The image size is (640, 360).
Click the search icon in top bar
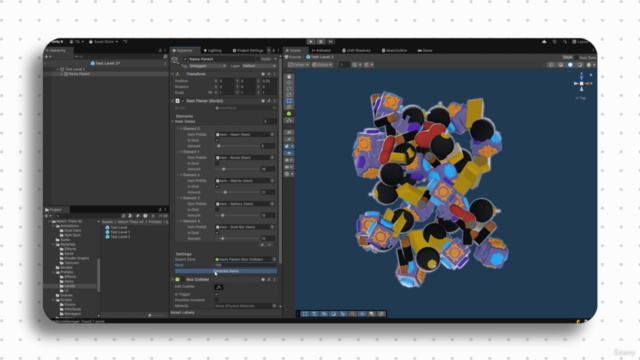565,42
